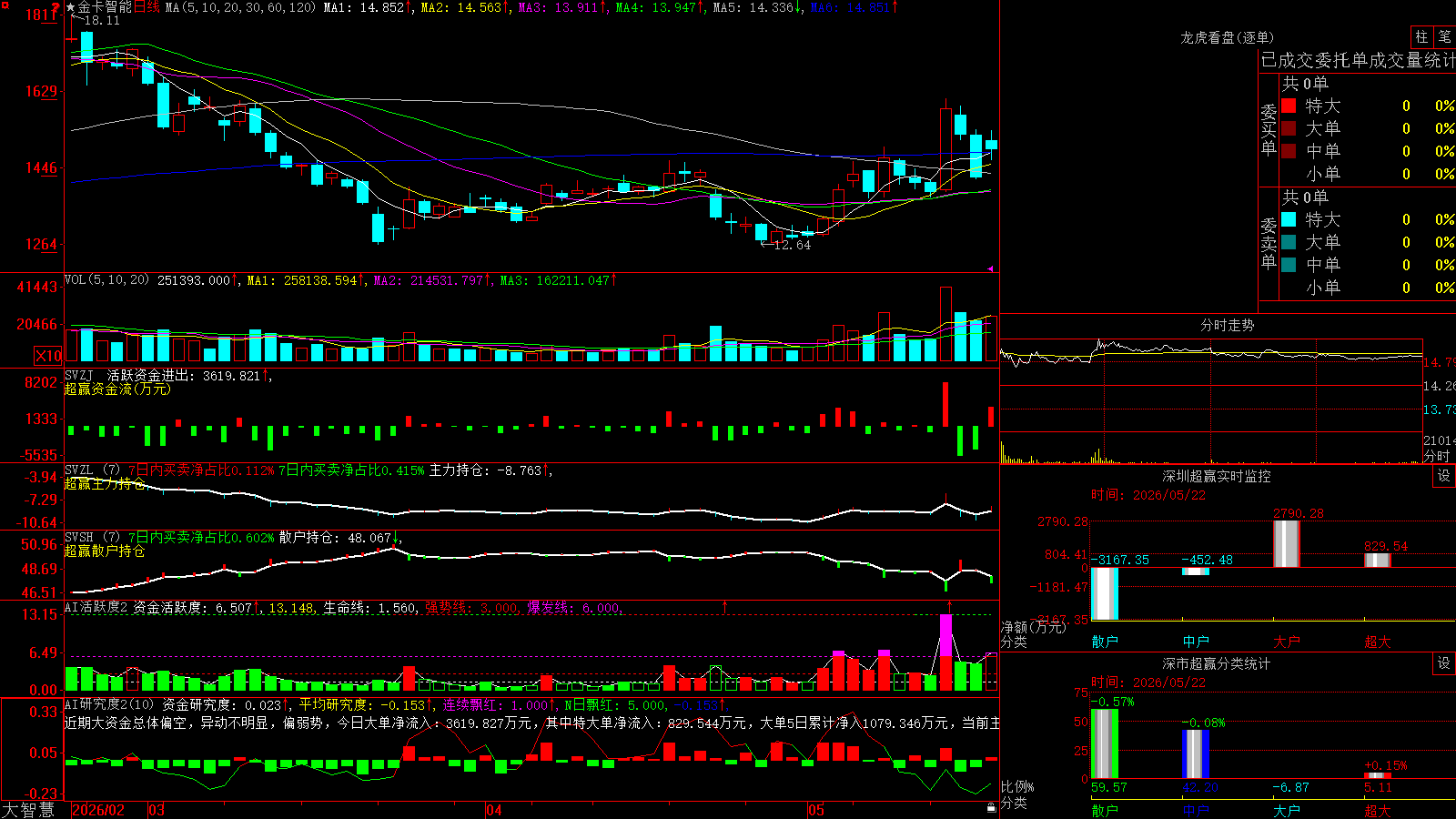Click the 深市超赢分类统计 panel title
This screenshot has width=1456, height=819.
pos(1216,663)
